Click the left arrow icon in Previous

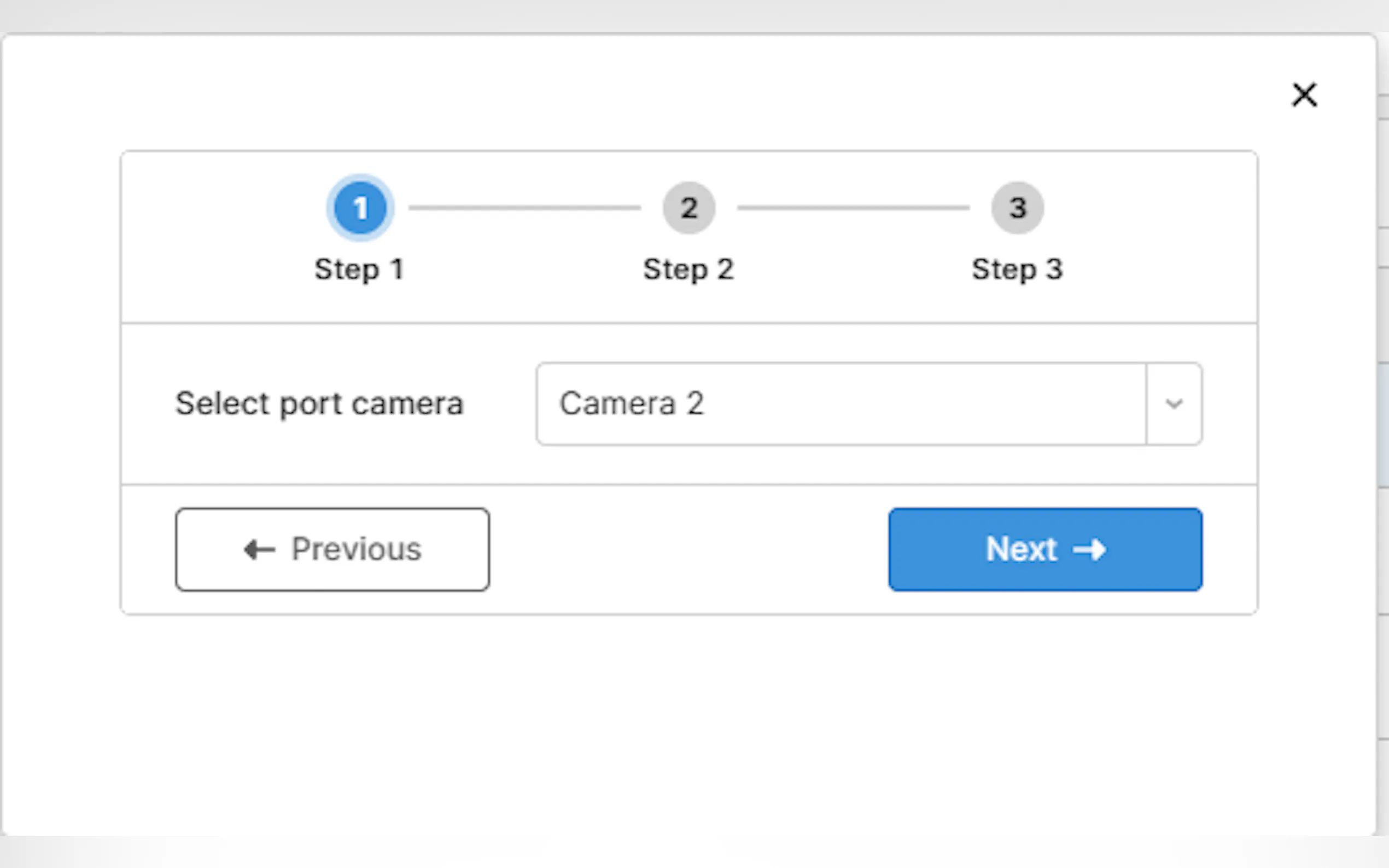click(x=260, y=549)
